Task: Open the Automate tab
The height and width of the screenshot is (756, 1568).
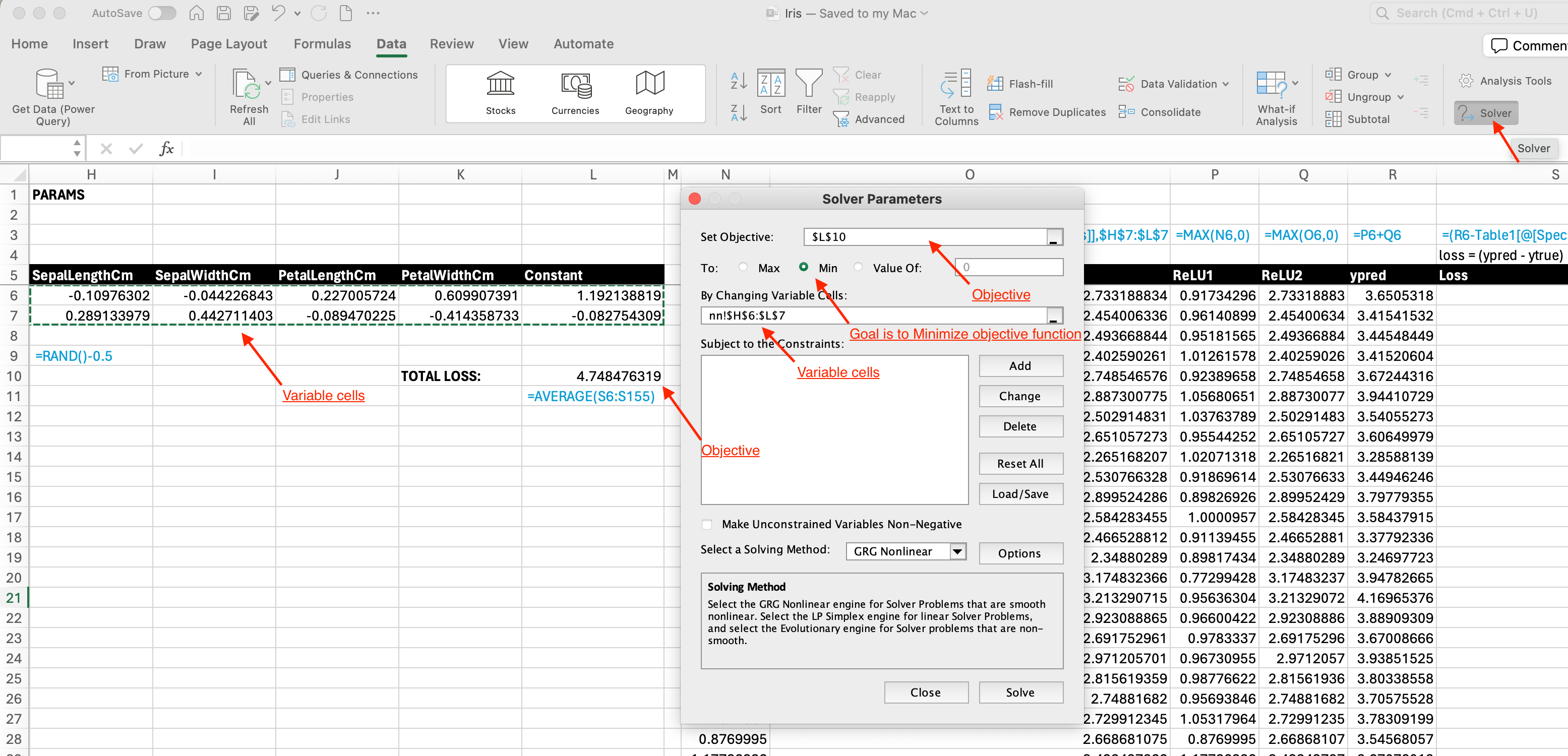Action: point(583,44)
